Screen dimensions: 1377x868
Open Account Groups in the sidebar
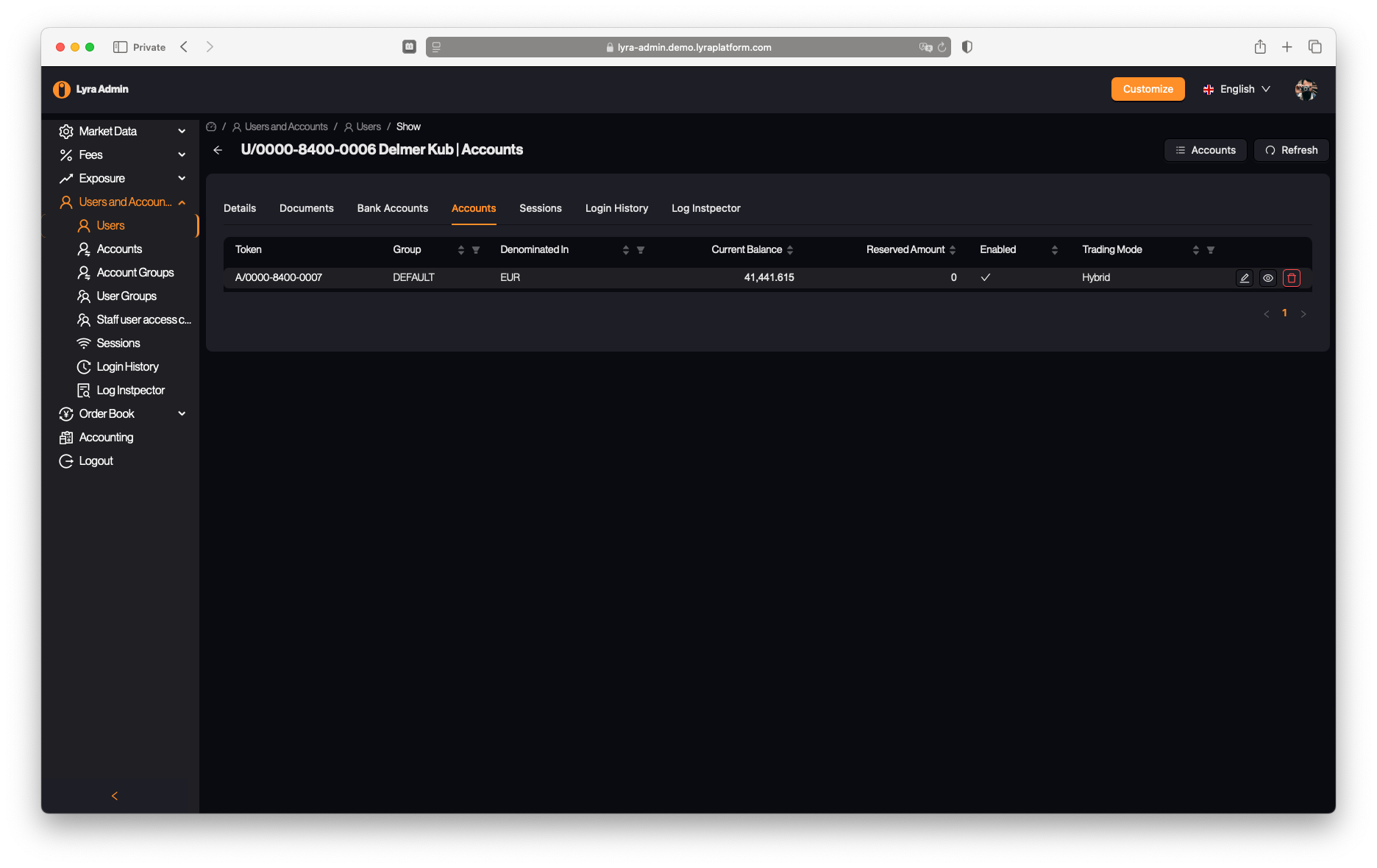click(135, 273)
